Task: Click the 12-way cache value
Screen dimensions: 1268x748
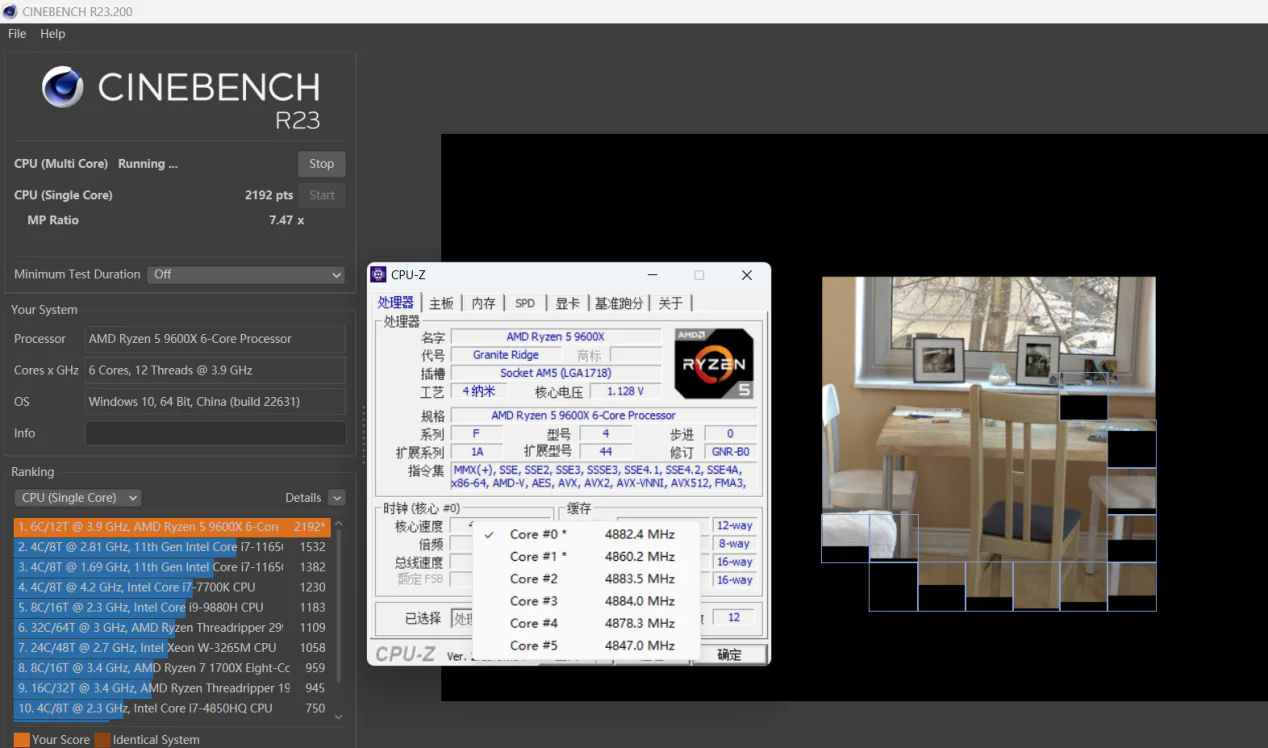Action: point(734,526)
